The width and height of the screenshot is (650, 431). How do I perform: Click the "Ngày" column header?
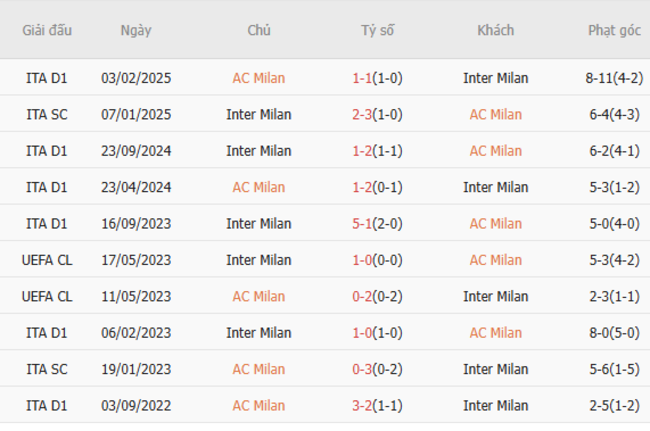(x=136, y=30)
